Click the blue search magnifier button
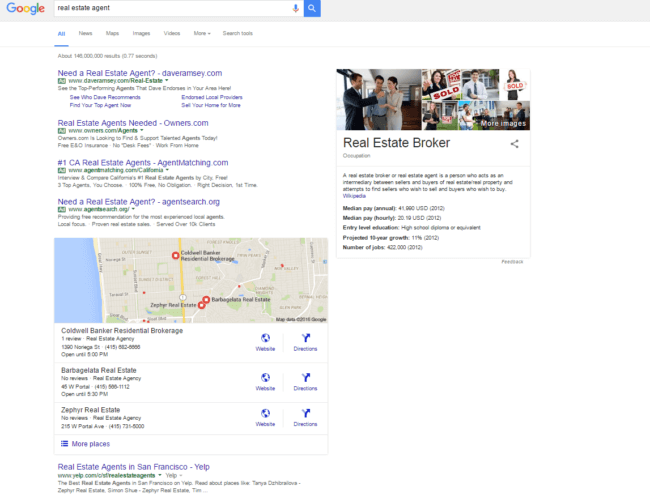The image size is (650, 503). 312,8
